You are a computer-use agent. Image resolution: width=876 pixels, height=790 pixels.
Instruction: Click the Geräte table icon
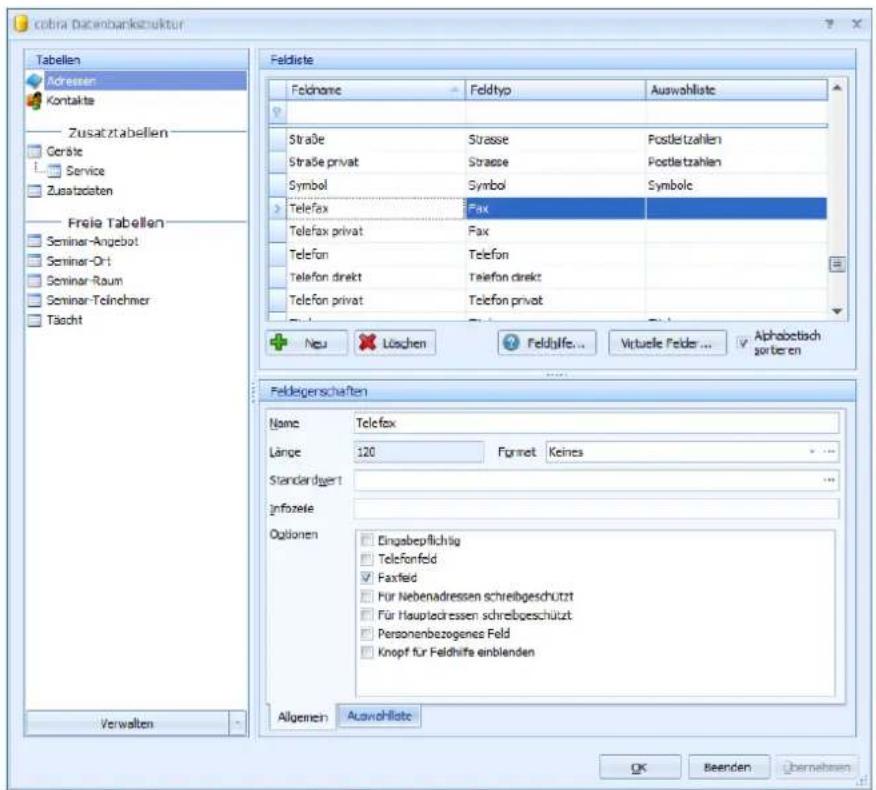pyautogui.click(x=35, y=151)
